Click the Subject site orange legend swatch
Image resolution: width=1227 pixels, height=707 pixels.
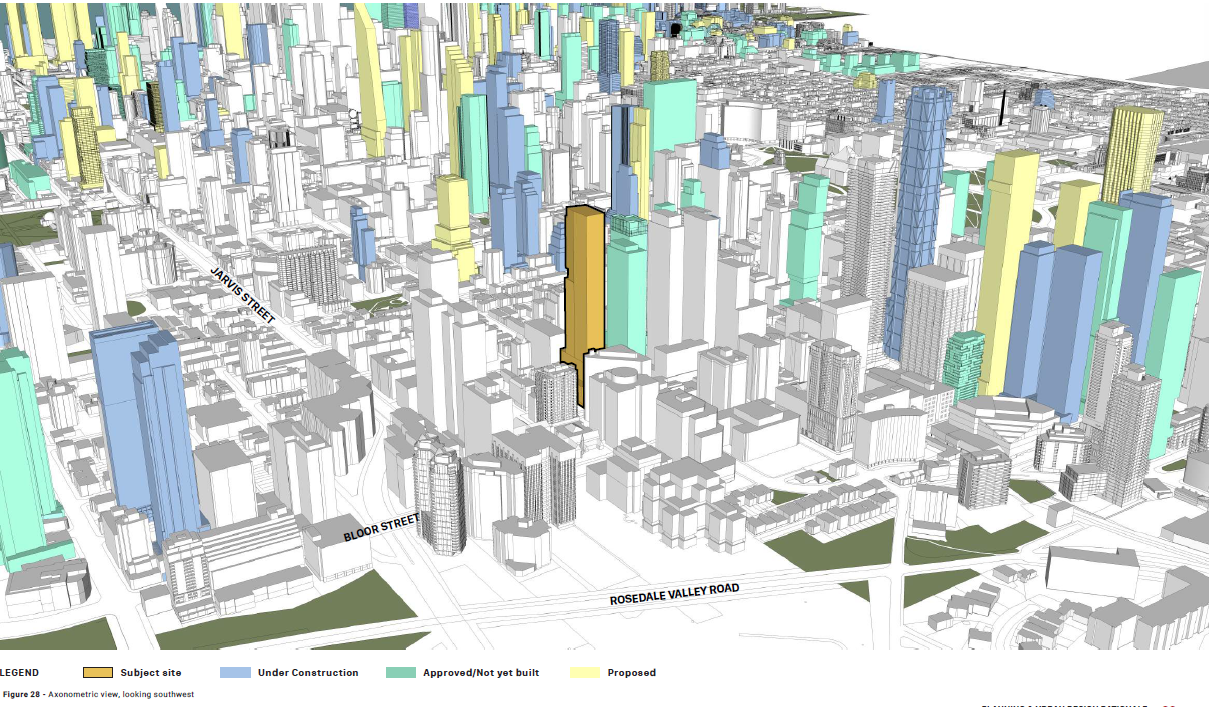coord(98,672)
